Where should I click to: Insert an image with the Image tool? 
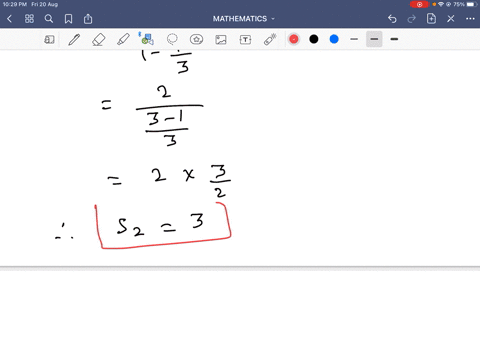coord(221,40)
